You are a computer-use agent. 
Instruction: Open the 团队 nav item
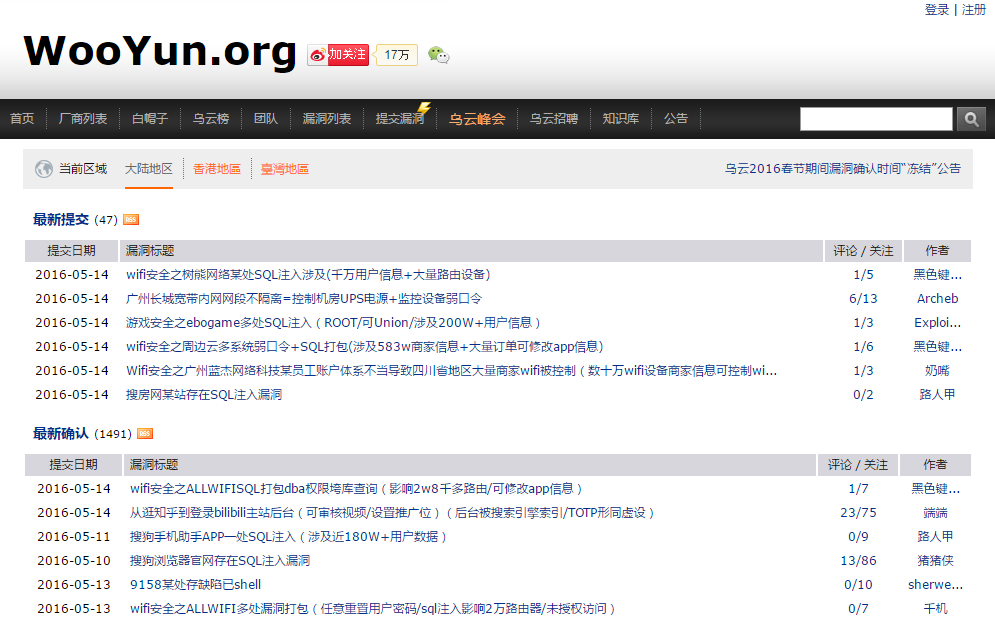(266, 119)
